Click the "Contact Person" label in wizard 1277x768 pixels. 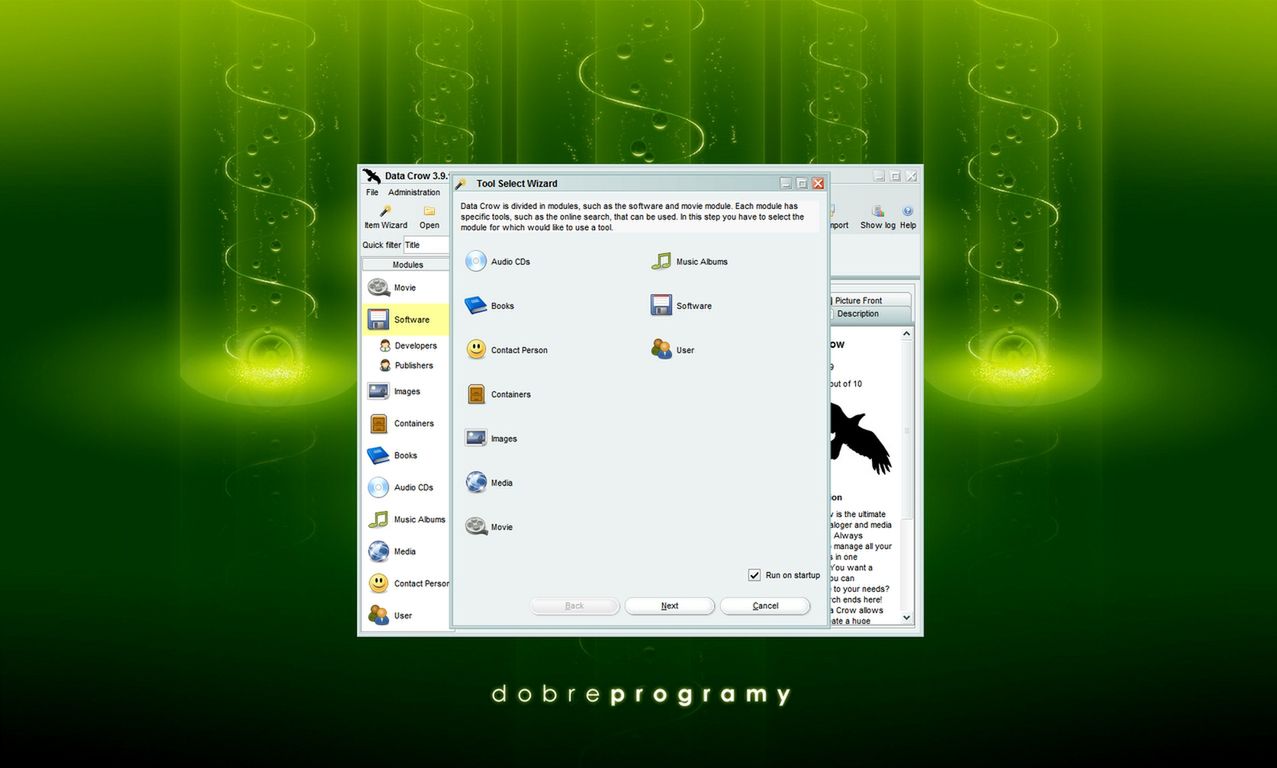(519, 350)
